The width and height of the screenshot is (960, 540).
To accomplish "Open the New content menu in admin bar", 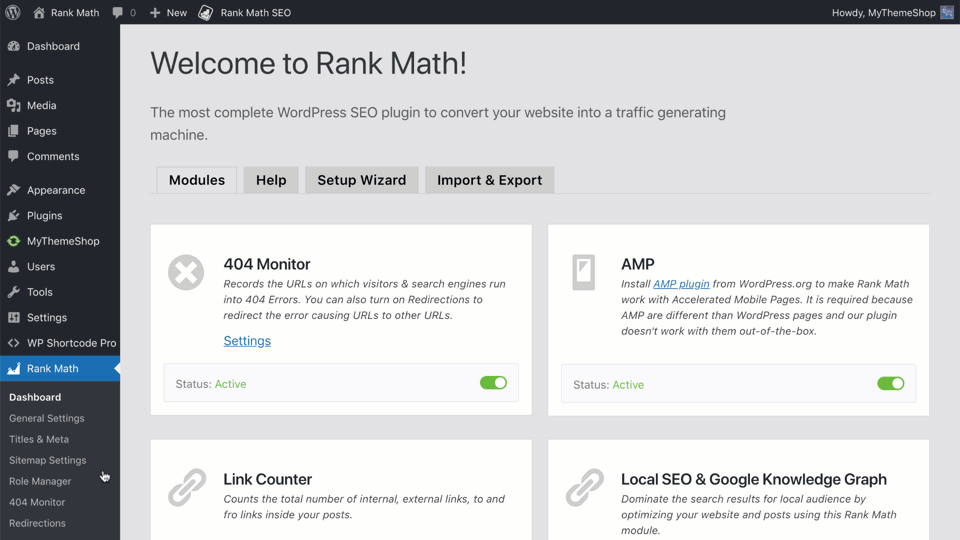I will (x=168, y=13).
